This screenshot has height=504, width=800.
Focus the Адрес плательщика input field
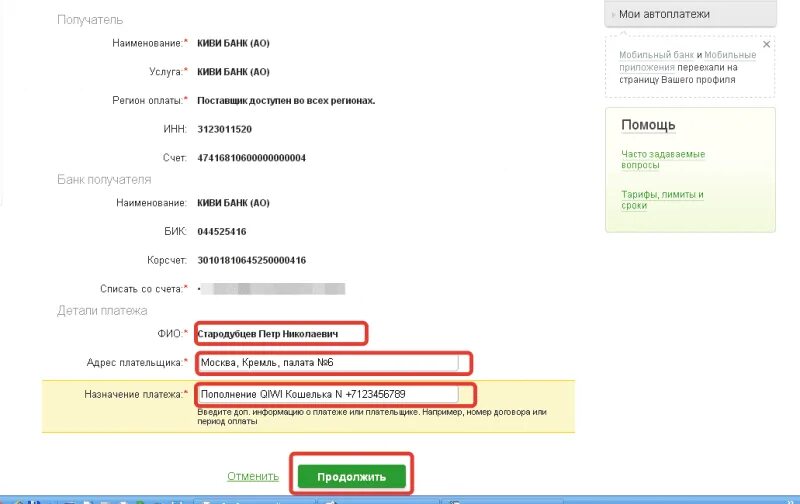pyautogui.click(x=329, y=363)
